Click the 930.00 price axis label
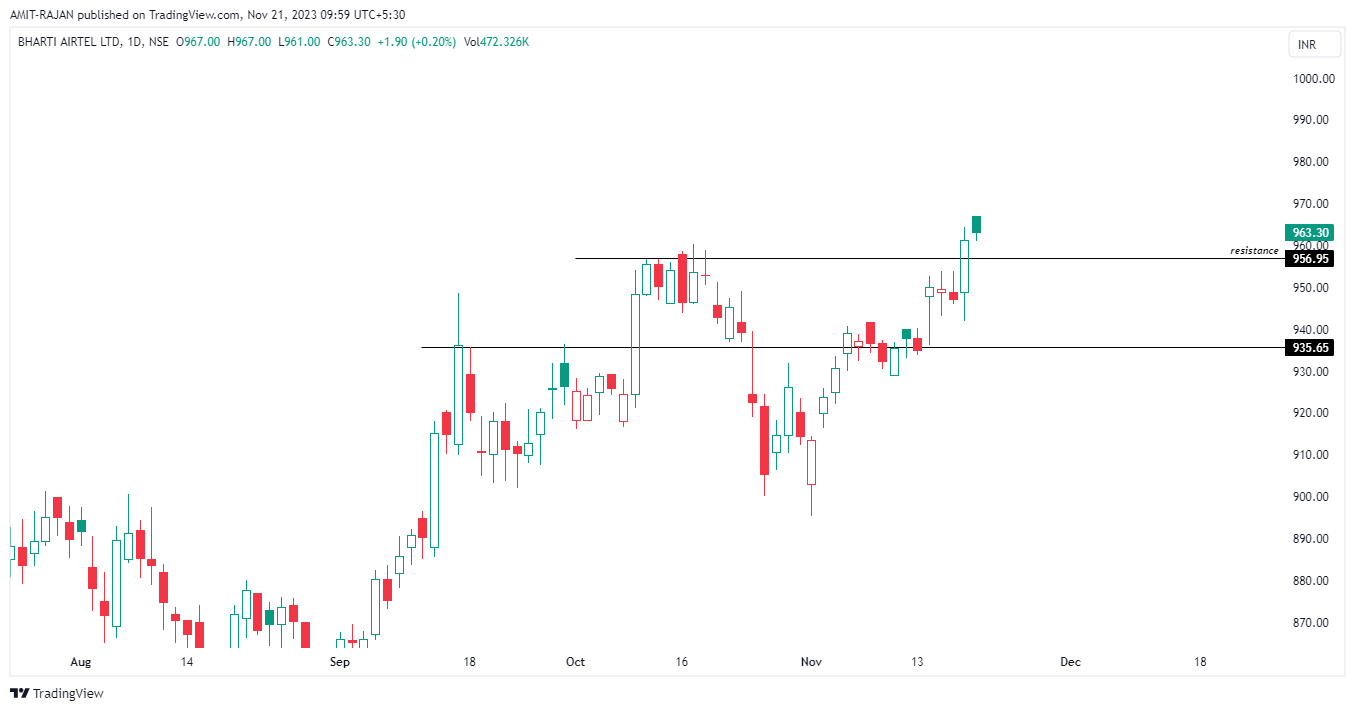Image resolution: width=1355 pixels, height=711 pixels. [x=1311, y=372]
